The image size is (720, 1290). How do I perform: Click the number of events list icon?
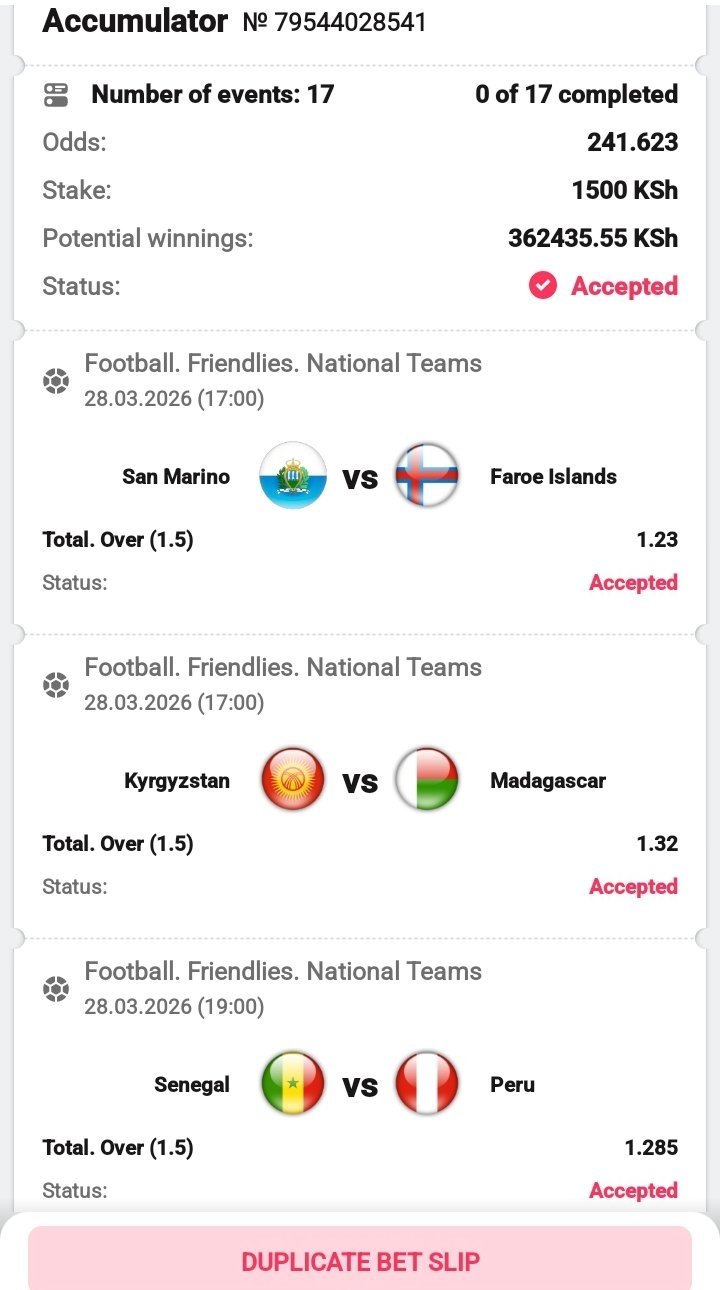point(56,95)
